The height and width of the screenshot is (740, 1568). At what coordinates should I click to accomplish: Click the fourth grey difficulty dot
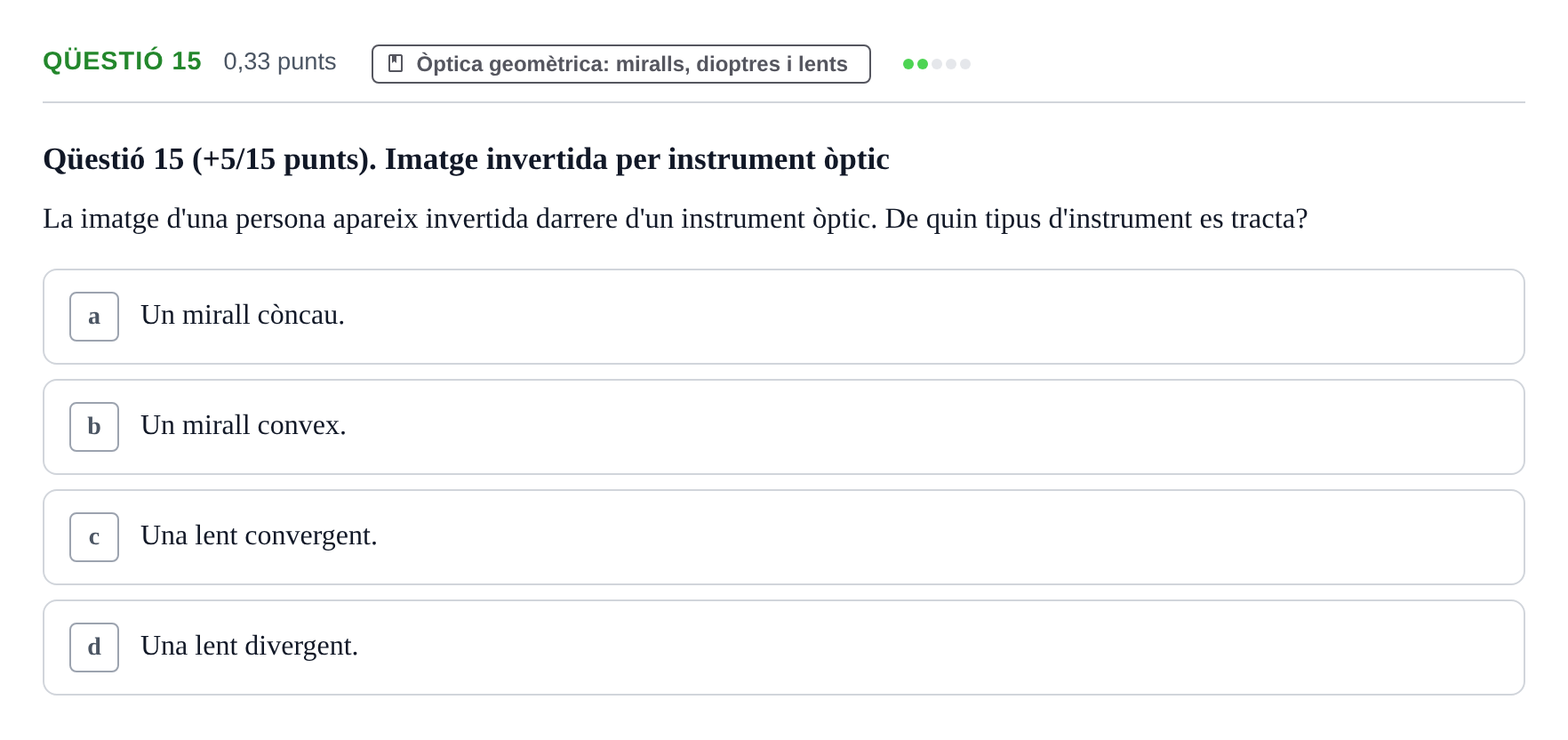(x=951, y=64)
